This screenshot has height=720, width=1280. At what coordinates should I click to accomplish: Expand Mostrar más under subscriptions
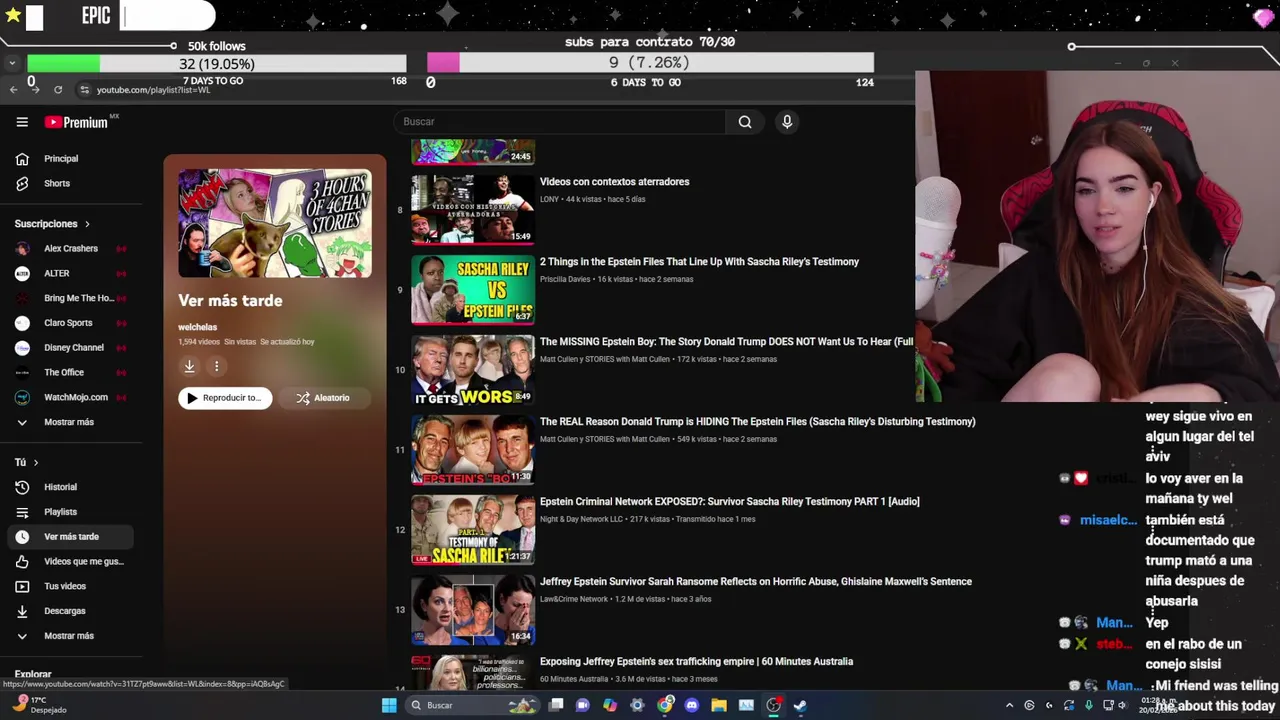[x=70, y=422]
